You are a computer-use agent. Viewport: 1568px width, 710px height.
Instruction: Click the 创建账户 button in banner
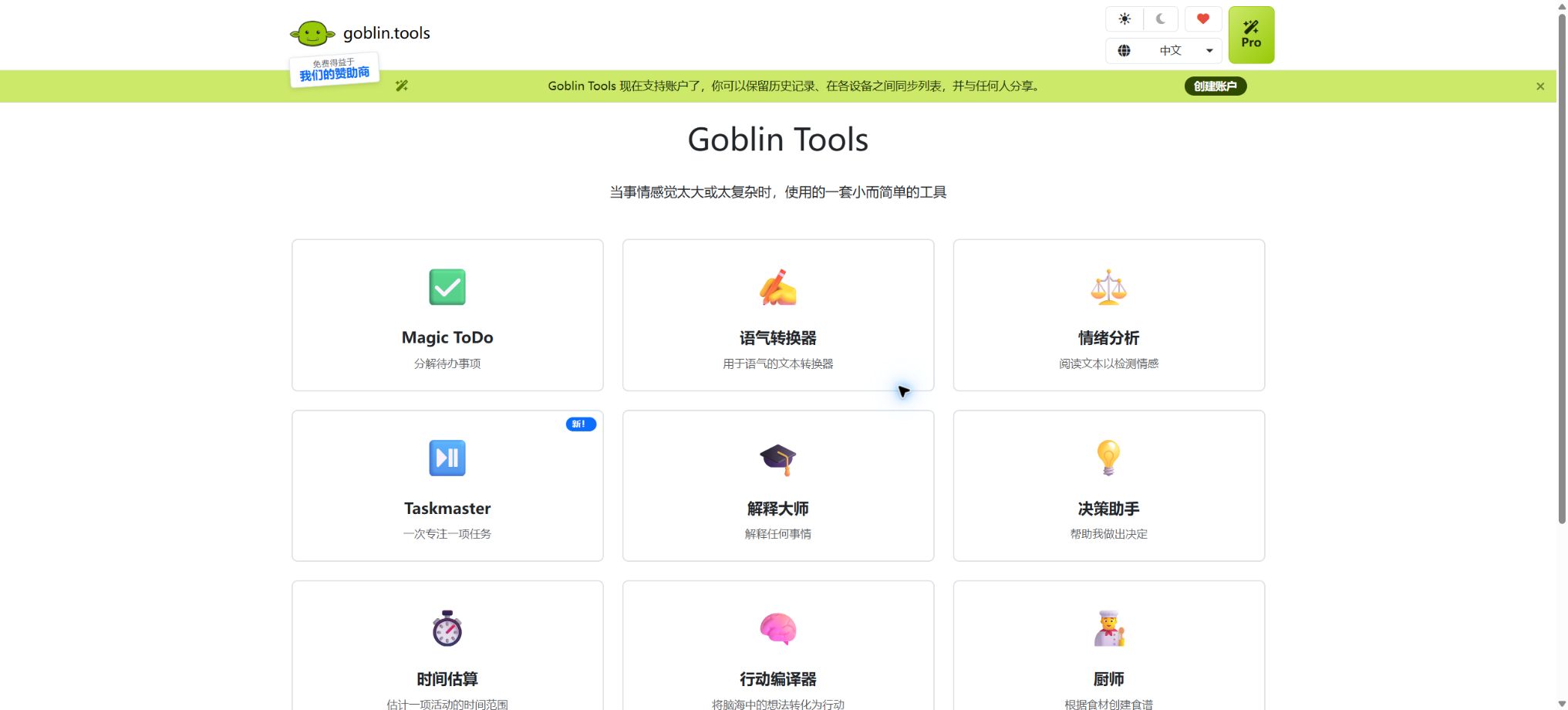[x=1216, y=86]
